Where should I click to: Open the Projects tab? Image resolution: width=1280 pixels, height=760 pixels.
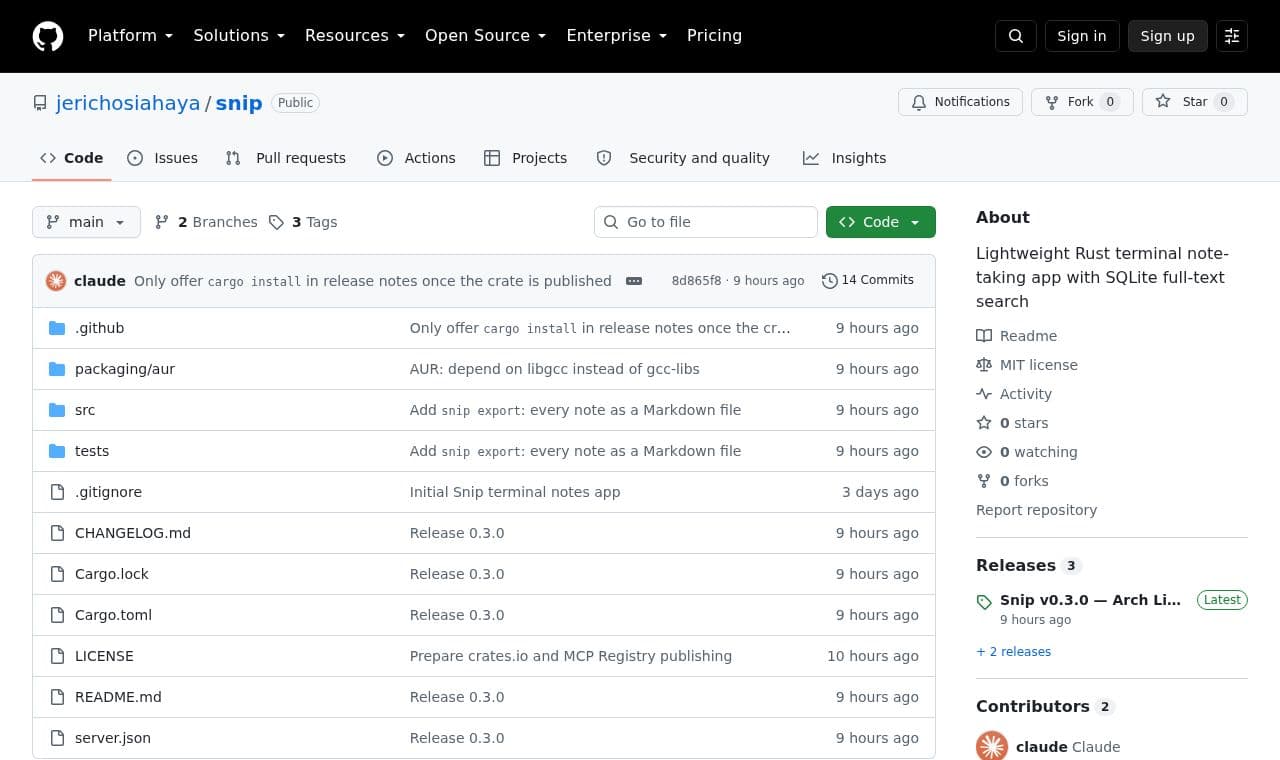526,158
